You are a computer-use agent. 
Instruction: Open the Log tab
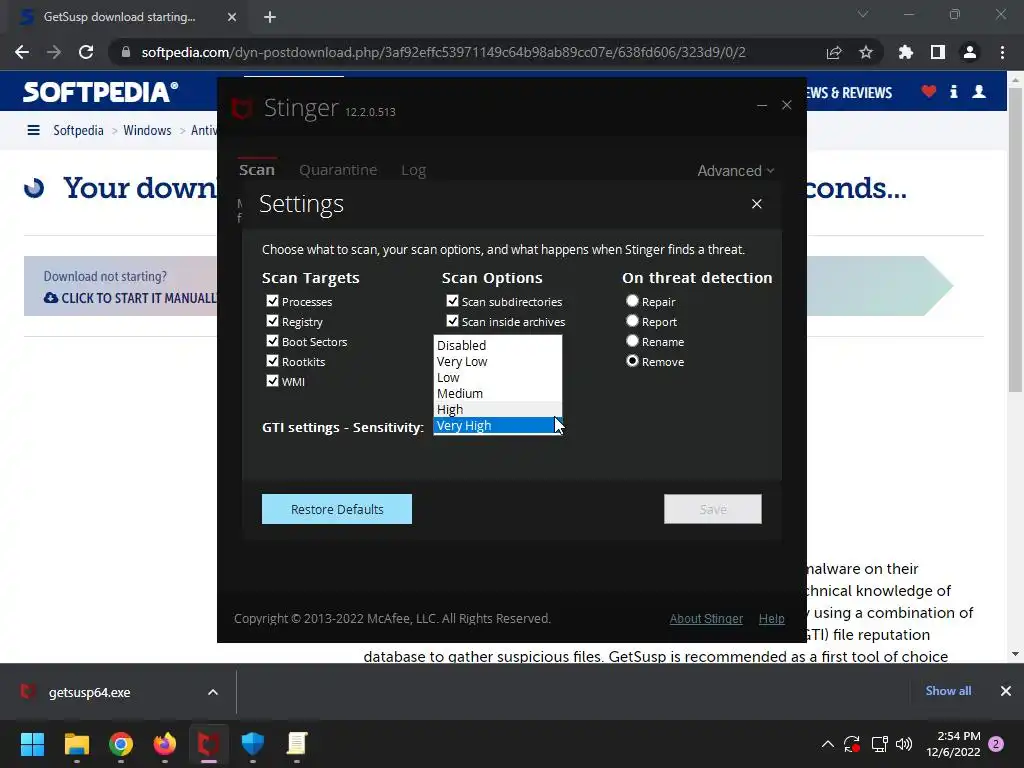[x=413, y=170]
